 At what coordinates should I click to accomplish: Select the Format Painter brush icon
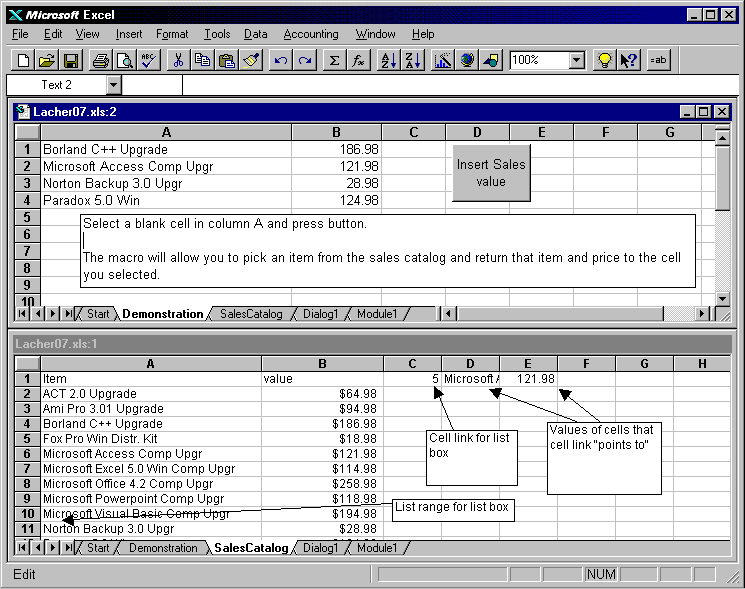(251, 60)
